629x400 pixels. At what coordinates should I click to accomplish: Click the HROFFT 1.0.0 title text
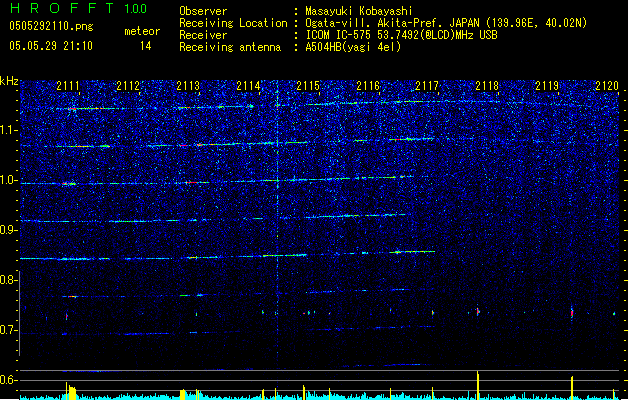click(x=78, y=8)
